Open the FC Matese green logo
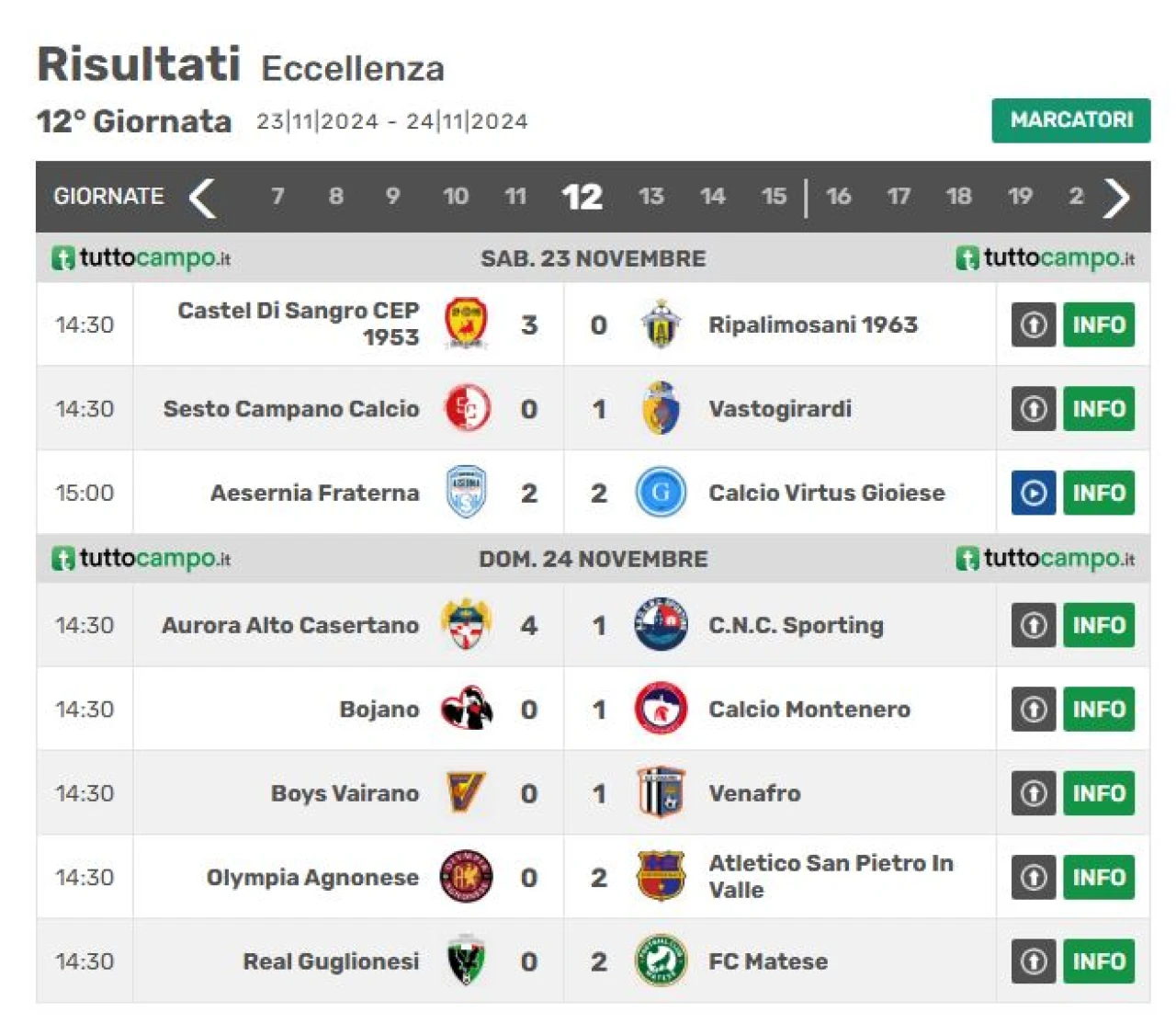 pyautogui.click(x=661, y=960)
